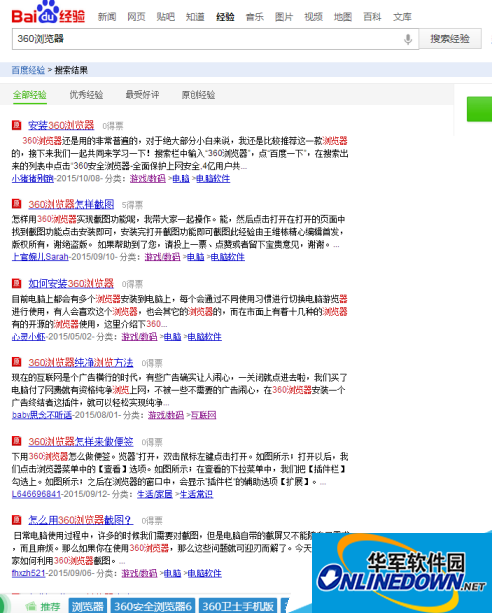Image resolution: width=492 pixels, height=613 pixels.
Task: Click 互联网 category under 360浏览器纯净浏览方法
Action: (203, 415)
